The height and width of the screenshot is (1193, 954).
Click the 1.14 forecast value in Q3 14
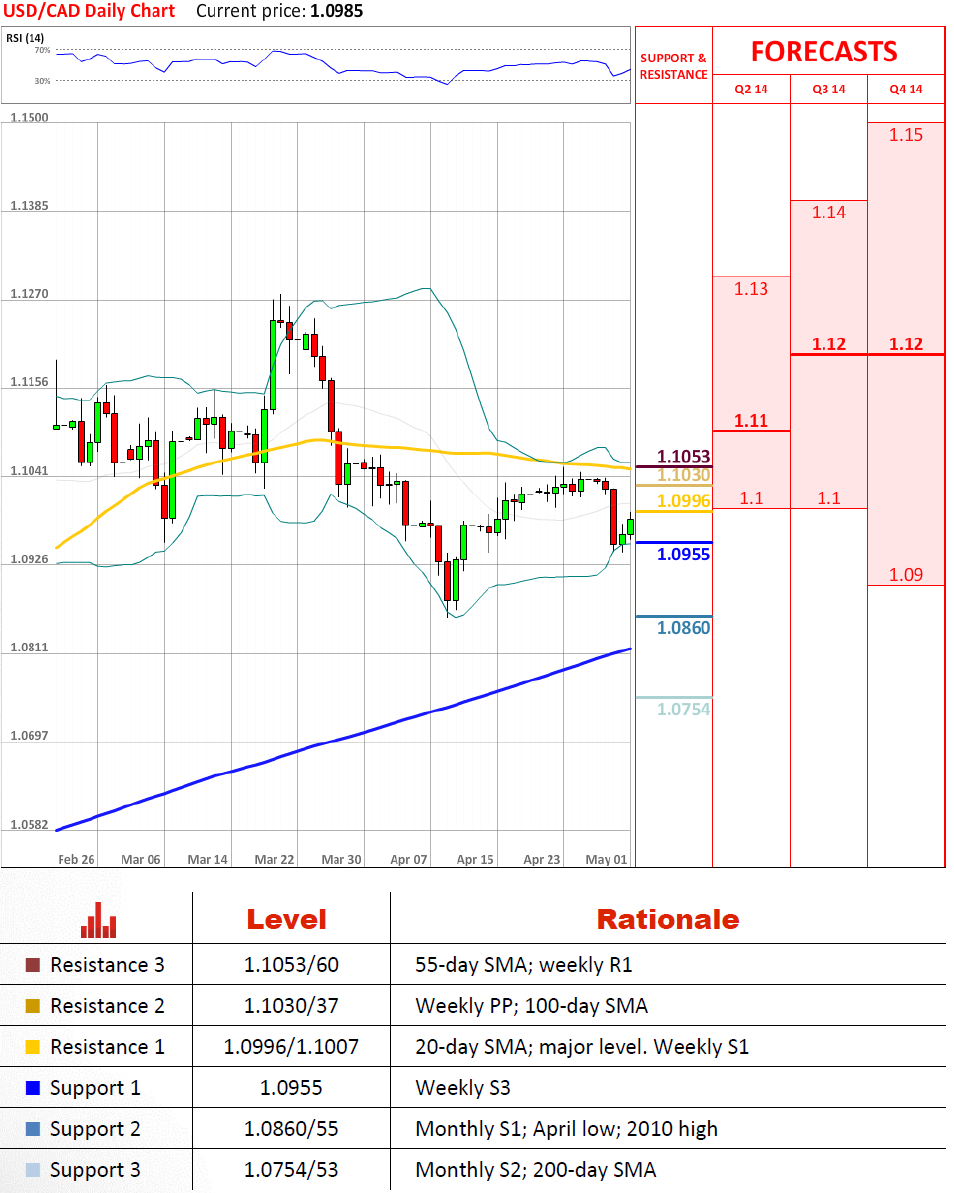pos(828,212)
